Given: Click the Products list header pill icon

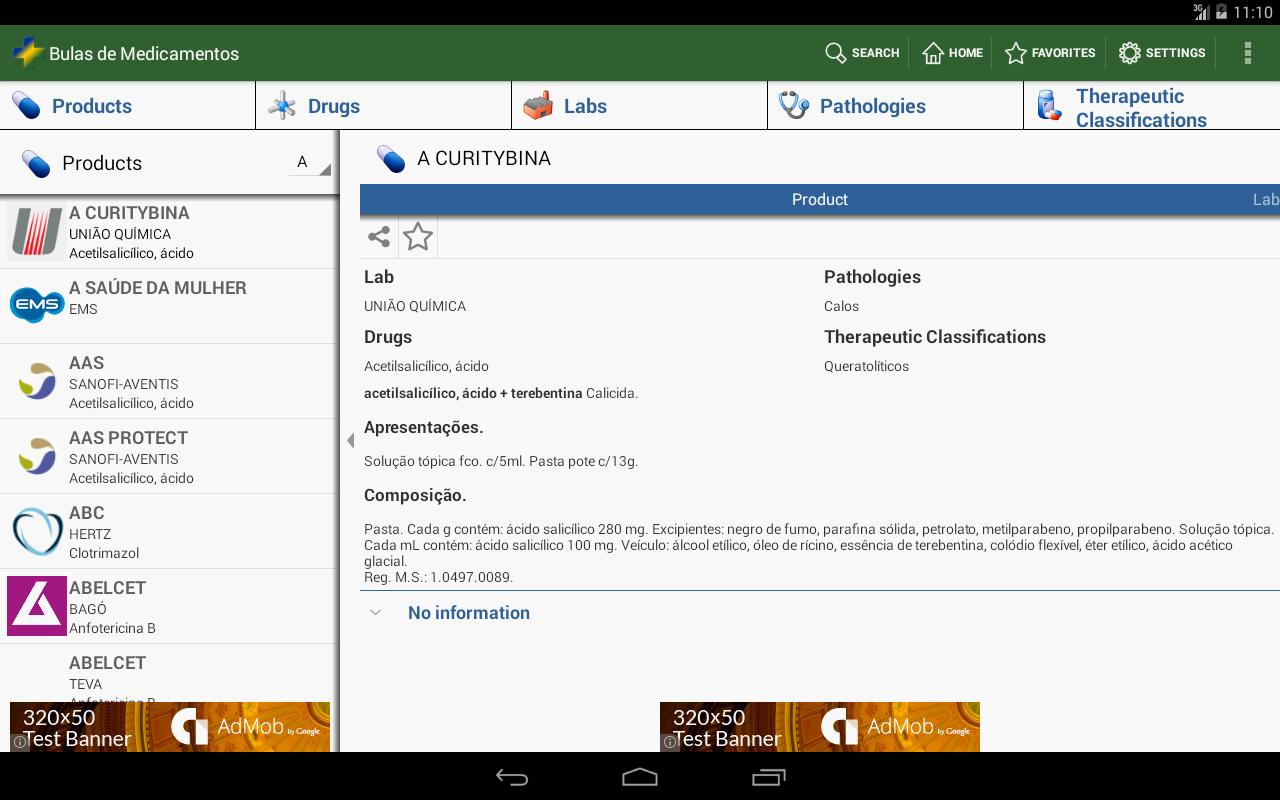Looking at the screenshot, I should point(36,163).
